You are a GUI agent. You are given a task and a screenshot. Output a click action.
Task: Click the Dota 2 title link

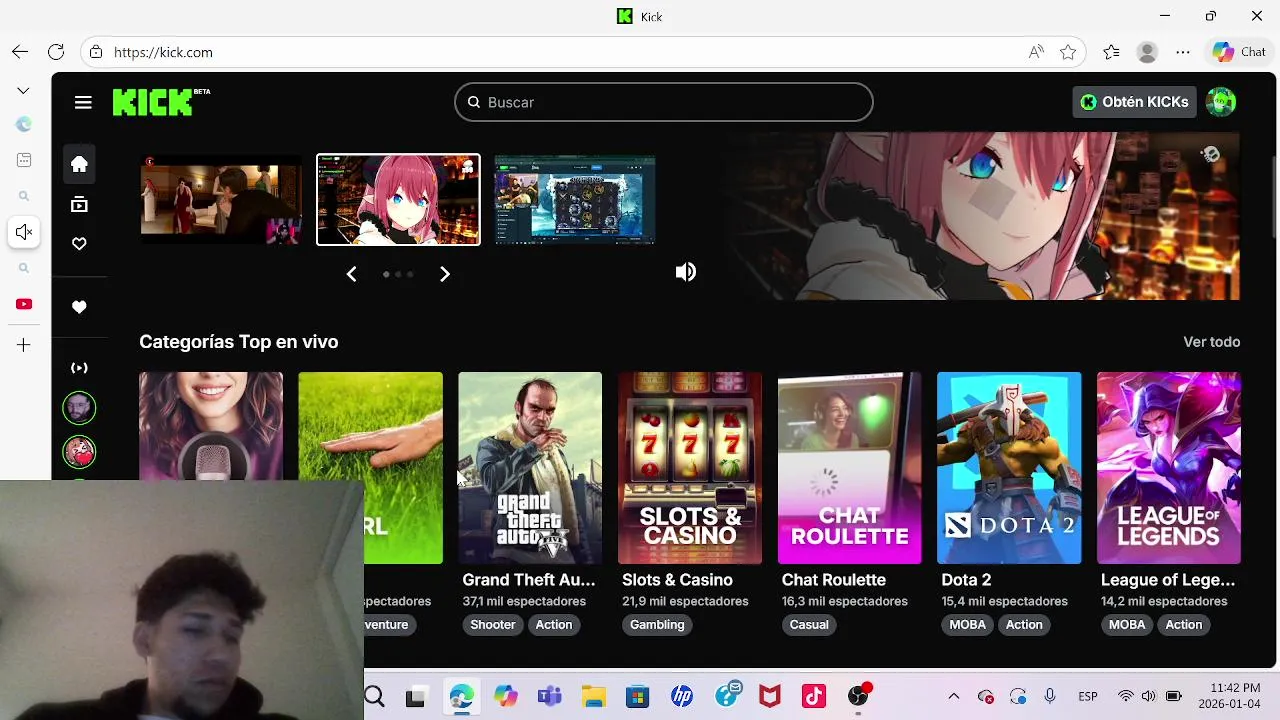966,580
